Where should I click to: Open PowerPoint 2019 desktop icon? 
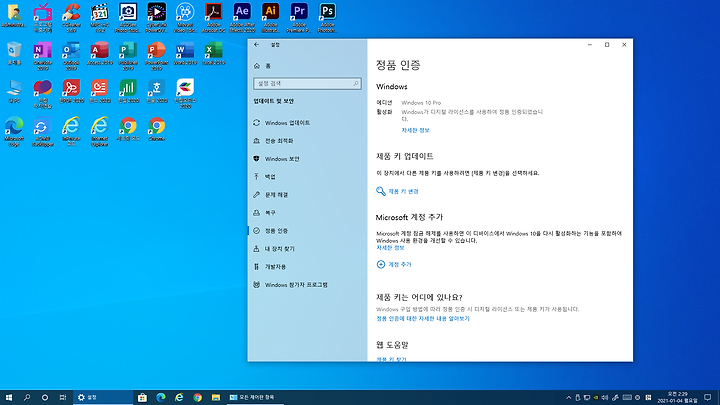coord(157,56)
